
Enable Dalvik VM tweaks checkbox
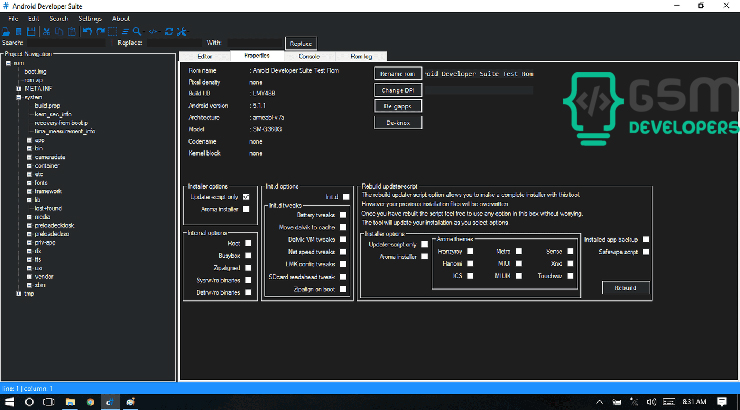tap(343, 239)
